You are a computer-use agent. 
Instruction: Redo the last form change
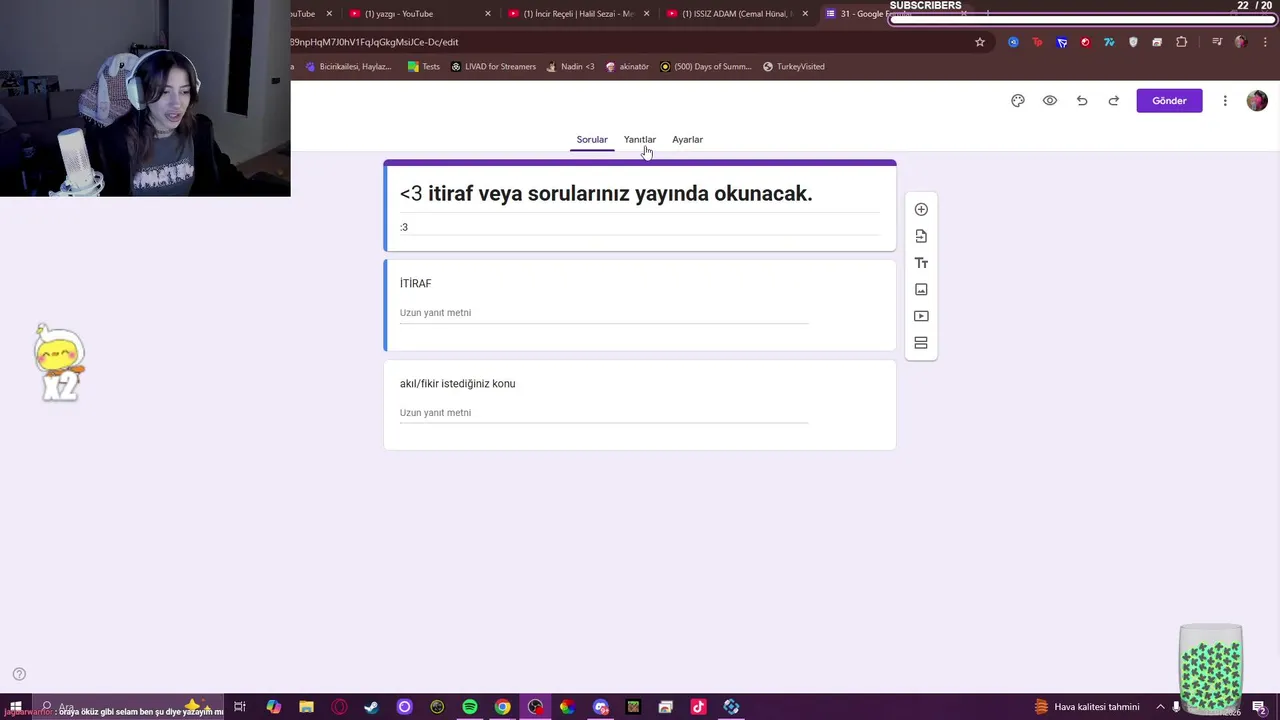pos(1114,101)
